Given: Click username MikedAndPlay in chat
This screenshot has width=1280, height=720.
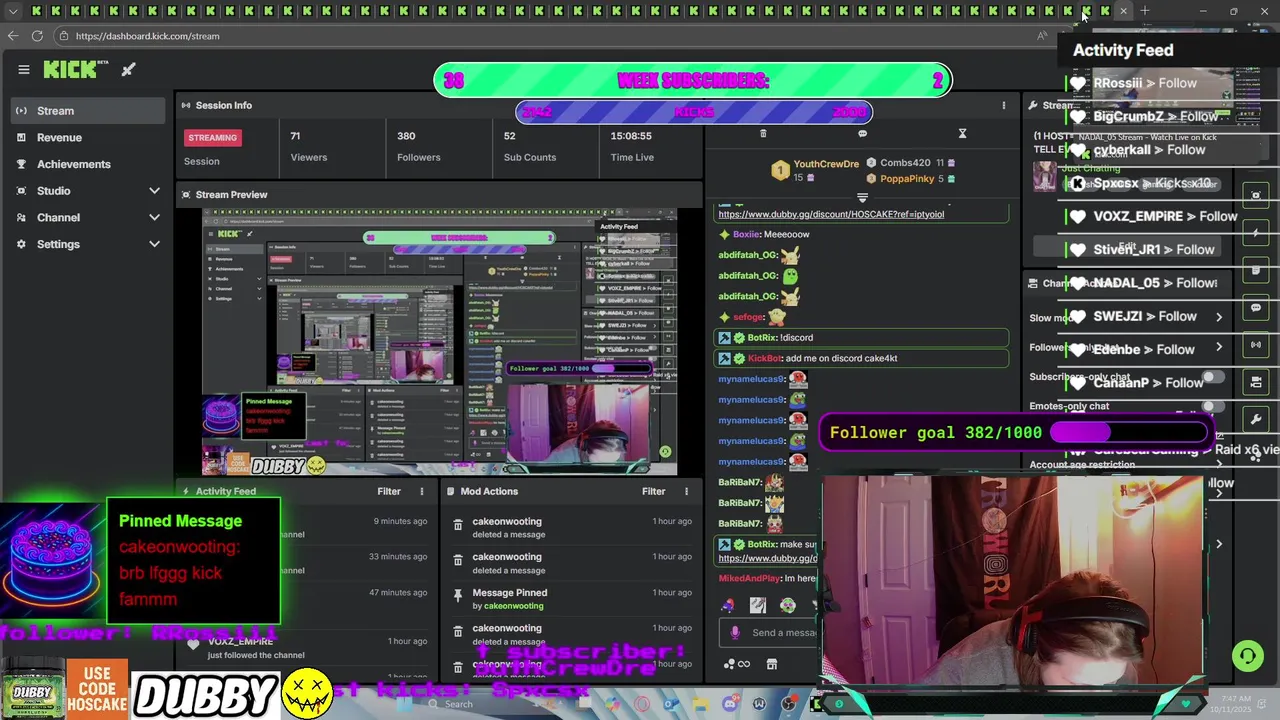Looking at the screenshot, I should tap(749, 578).
